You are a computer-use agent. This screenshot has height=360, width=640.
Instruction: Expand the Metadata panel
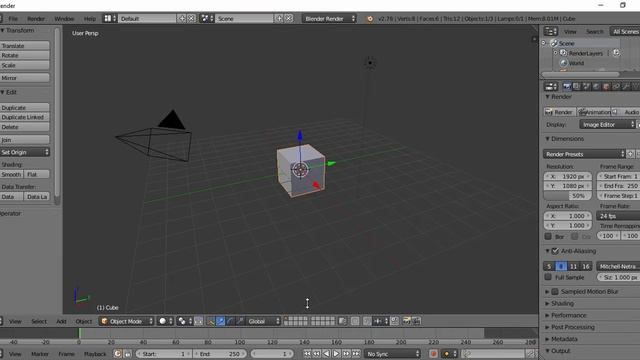click(564, 339)
